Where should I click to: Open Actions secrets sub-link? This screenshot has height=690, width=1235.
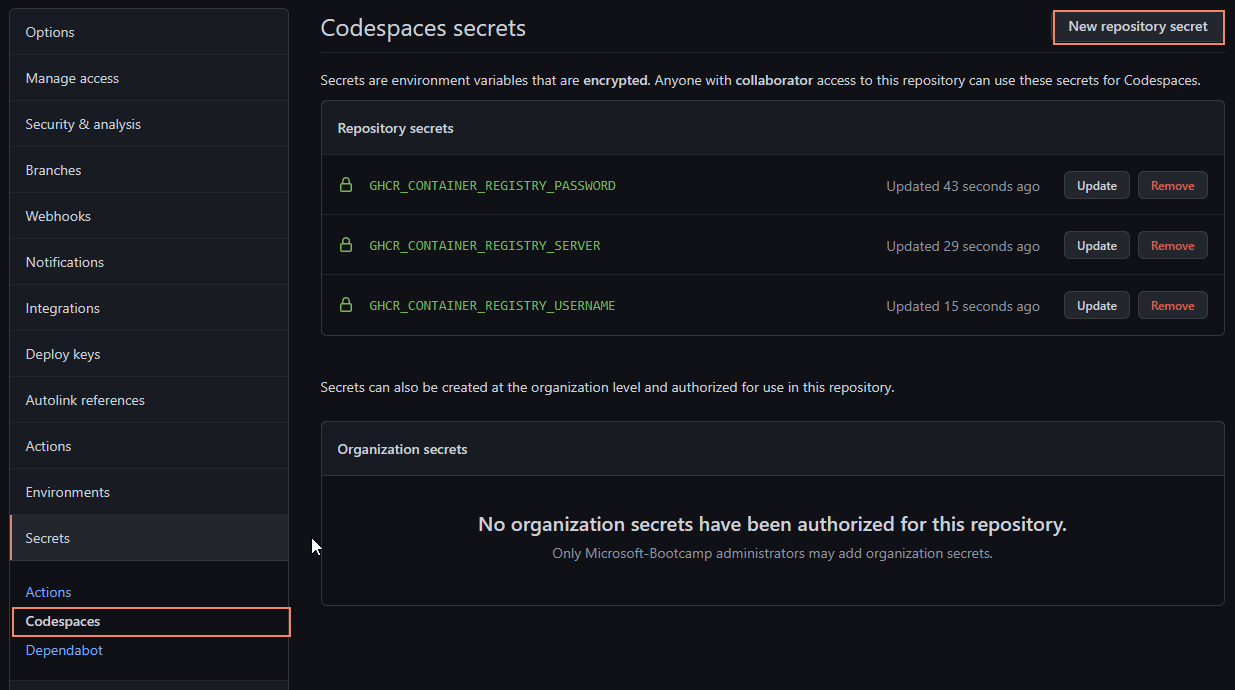48,592
